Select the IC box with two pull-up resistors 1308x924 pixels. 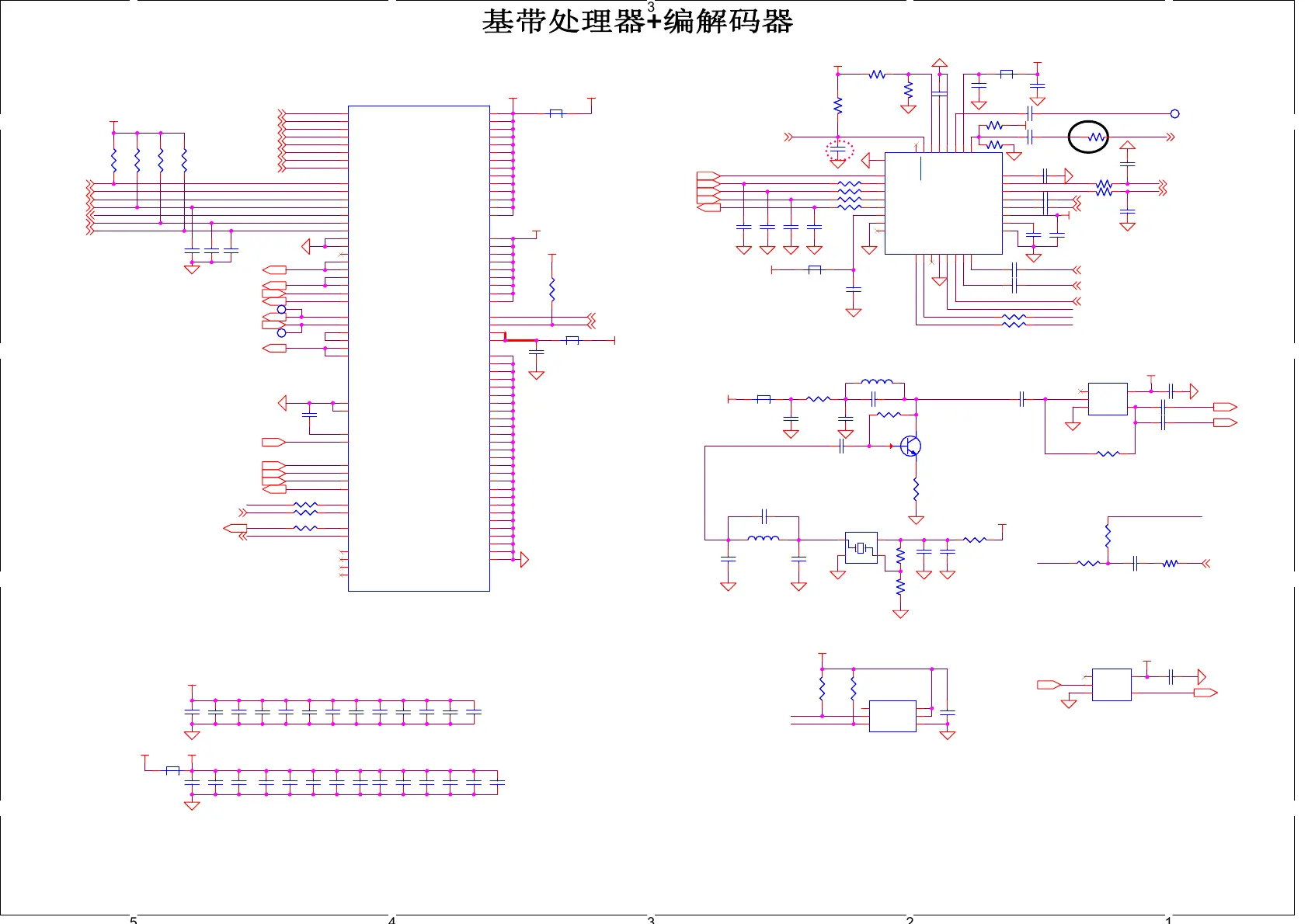coord(892,716)
